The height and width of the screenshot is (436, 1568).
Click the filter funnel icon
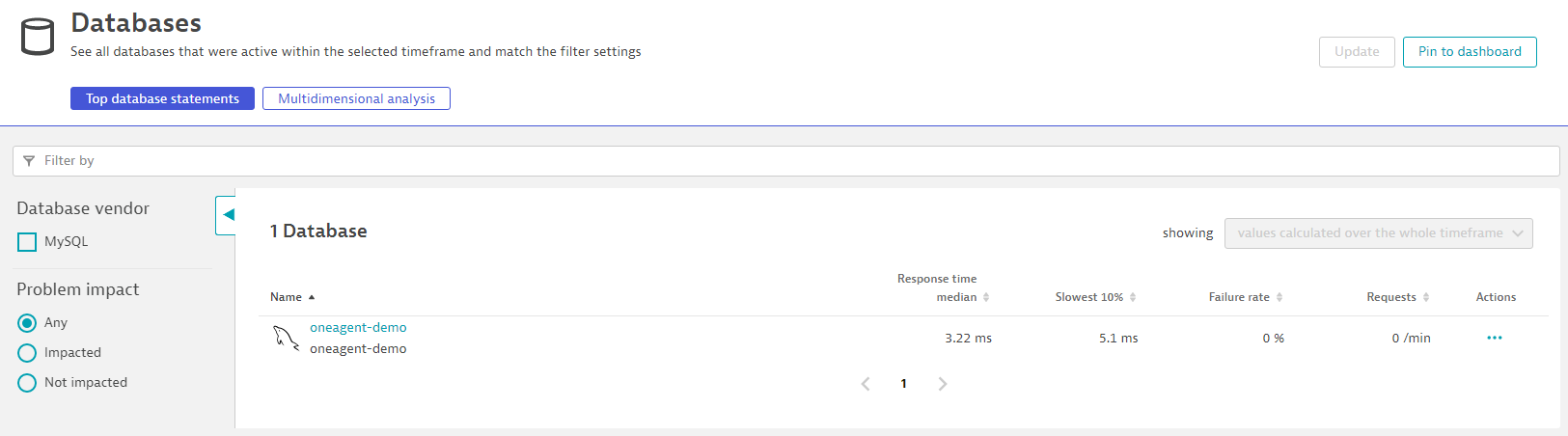[x=29, y=161]
